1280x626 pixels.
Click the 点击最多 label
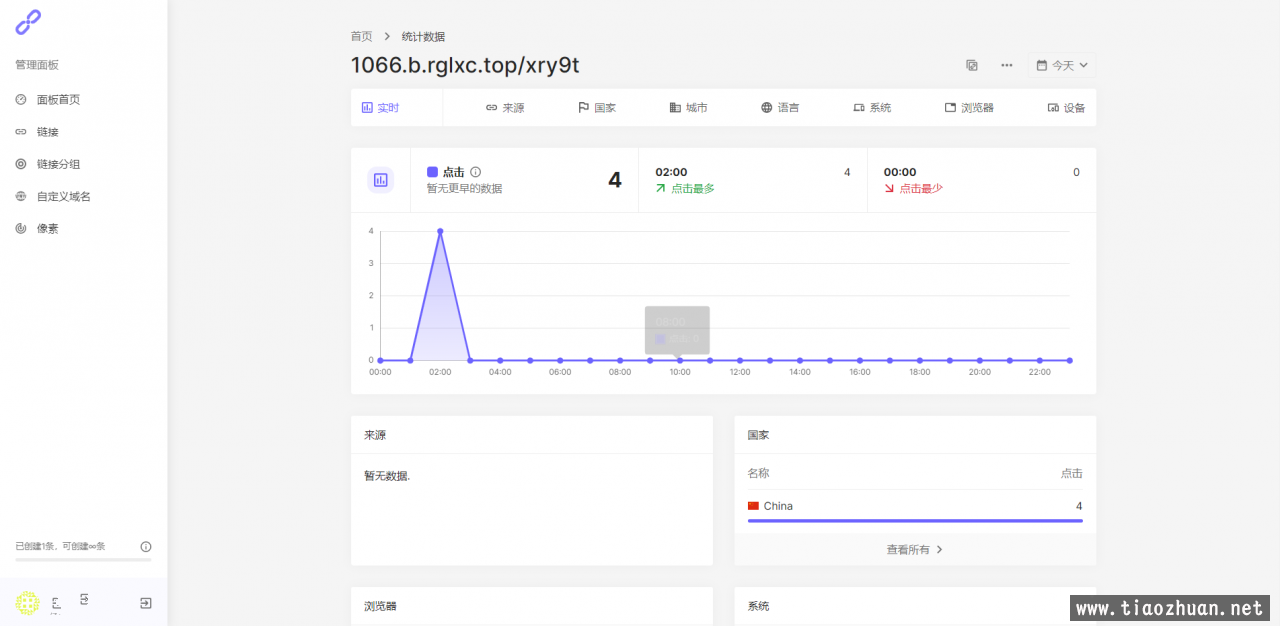coord(692,188)
